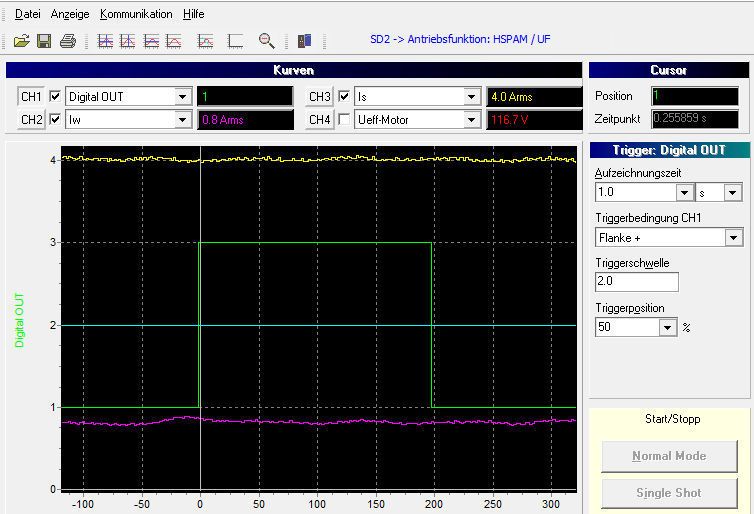Click the empty axes icon in toolbar

pyautogui.click(x=235, y=41)
